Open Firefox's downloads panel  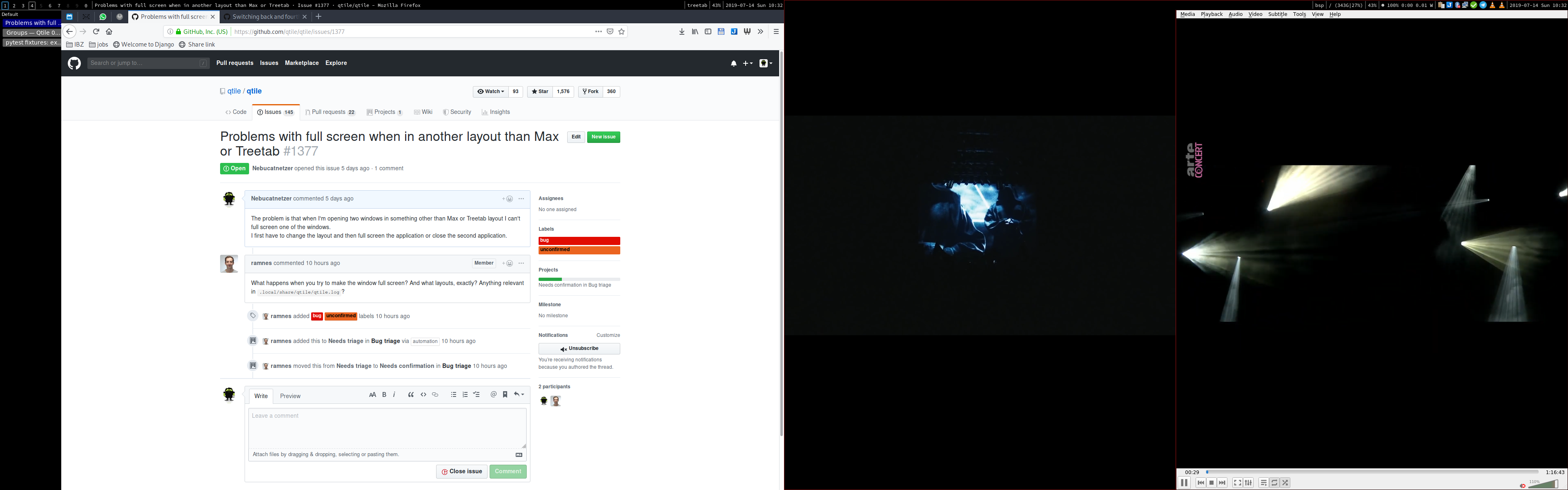(681, 32)
